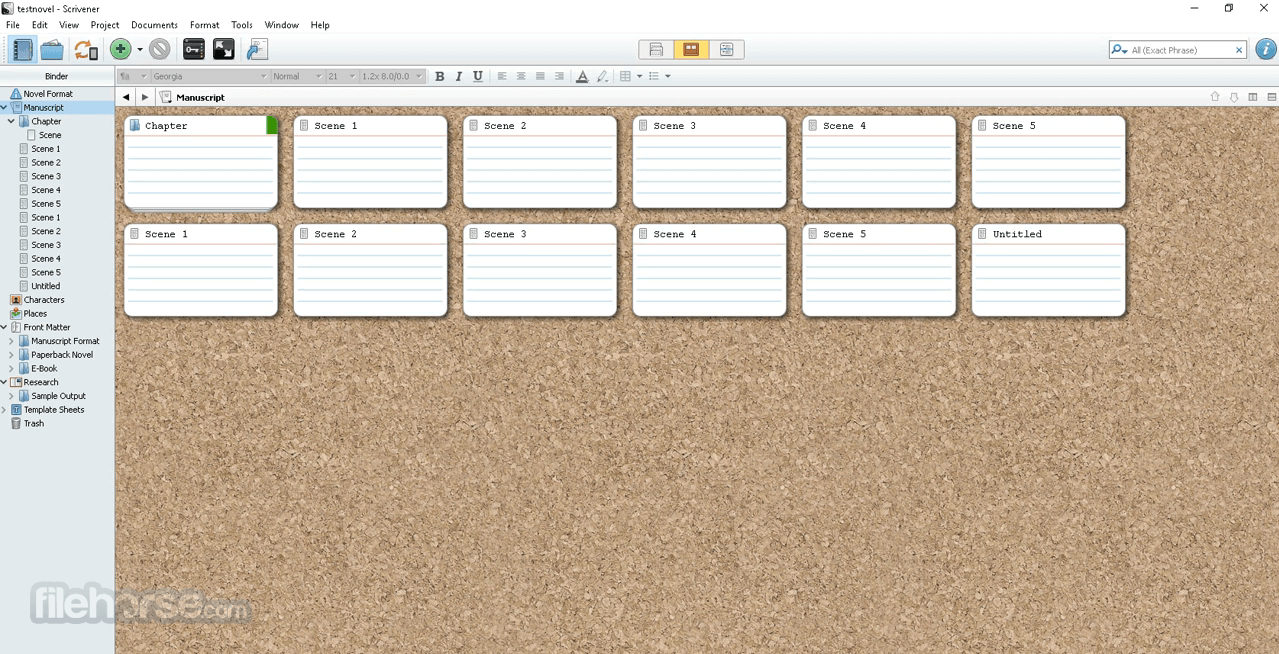Align text right
The height and width of the screenshot is (654, 1279).
click(559, 76)
